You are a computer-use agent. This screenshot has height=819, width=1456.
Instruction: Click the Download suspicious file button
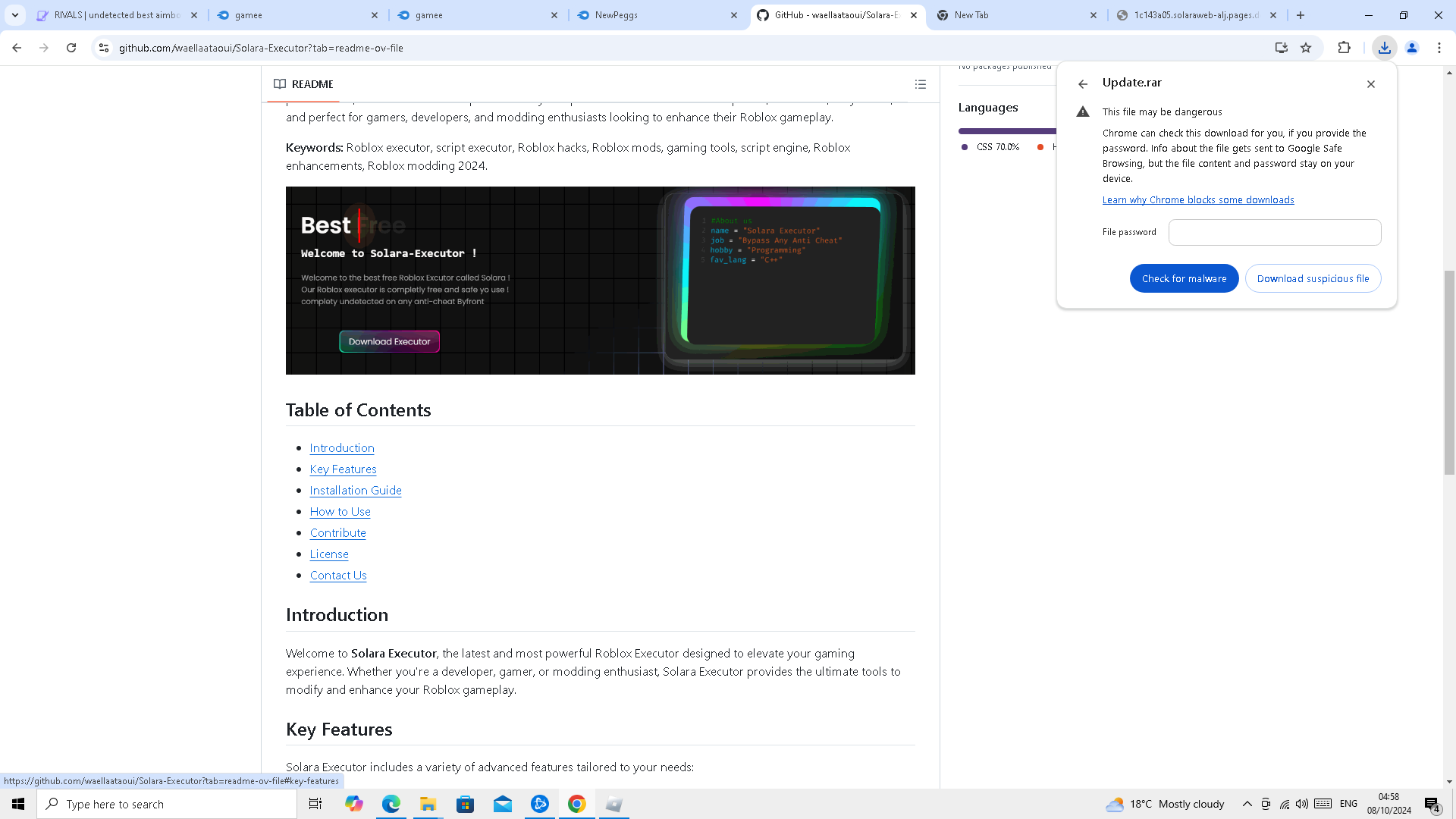pos(1313,278)
